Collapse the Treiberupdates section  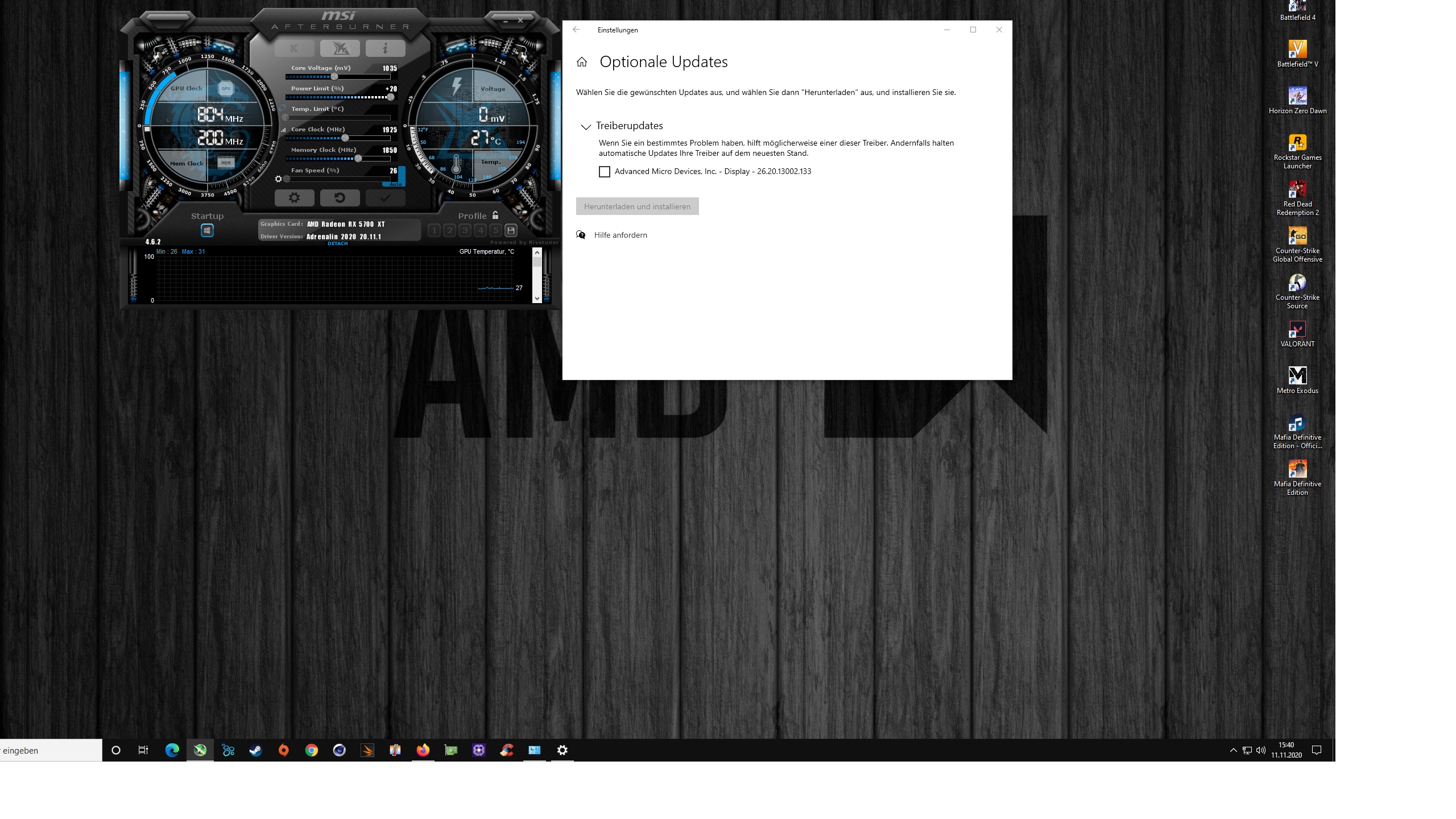[585, 126]
